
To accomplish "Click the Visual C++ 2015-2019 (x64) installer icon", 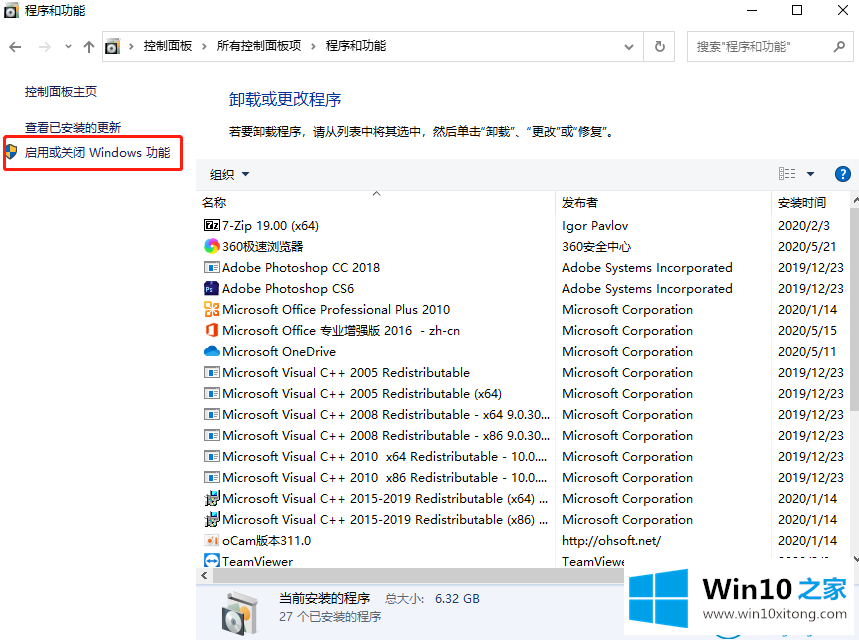I will click(x=211, y=499).
